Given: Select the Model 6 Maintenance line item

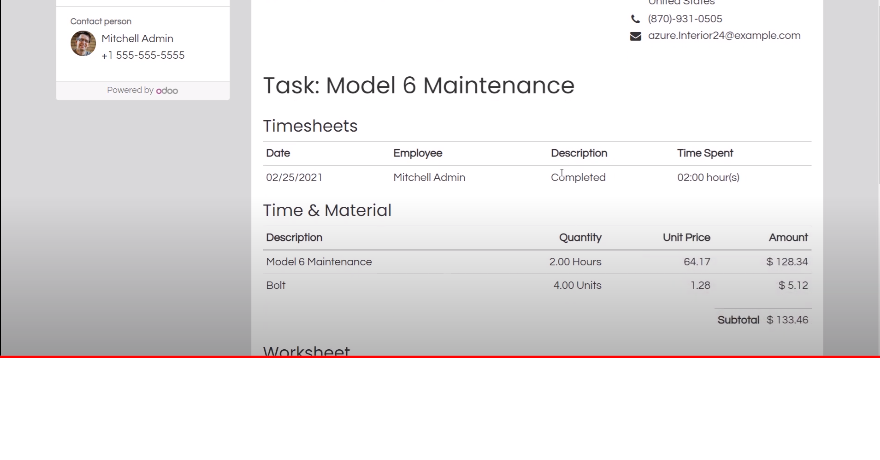Looking at the screenshot, I should tap(319, 262).
